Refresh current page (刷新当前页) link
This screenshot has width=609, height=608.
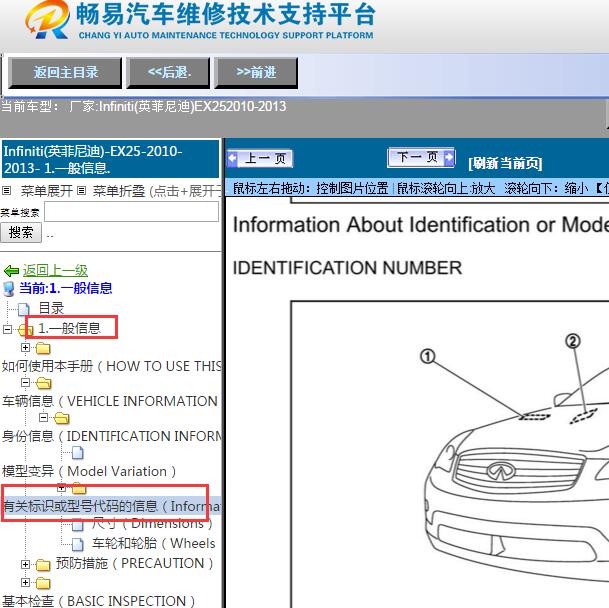505,163
